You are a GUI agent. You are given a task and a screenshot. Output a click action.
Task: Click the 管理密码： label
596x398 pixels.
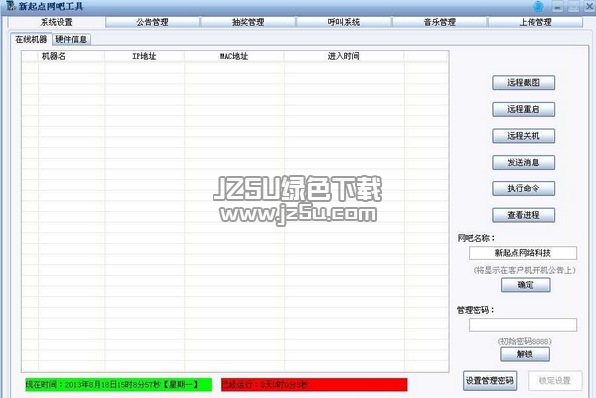click(x=476, y=310)
